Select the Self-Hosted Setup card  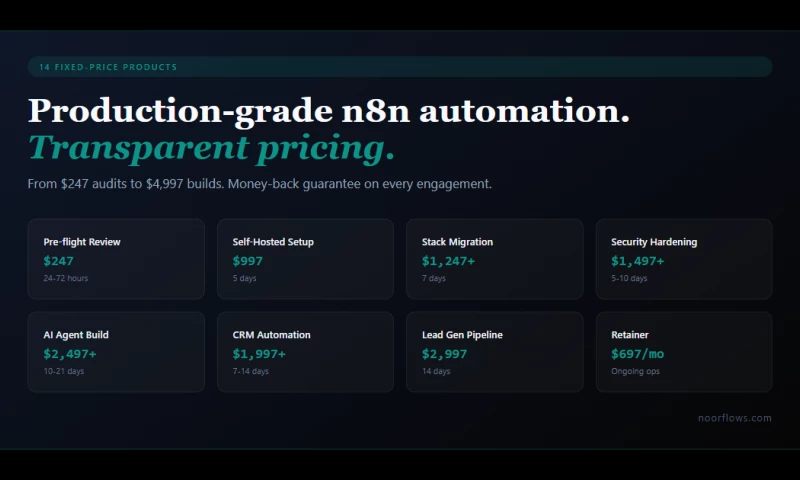306,259
